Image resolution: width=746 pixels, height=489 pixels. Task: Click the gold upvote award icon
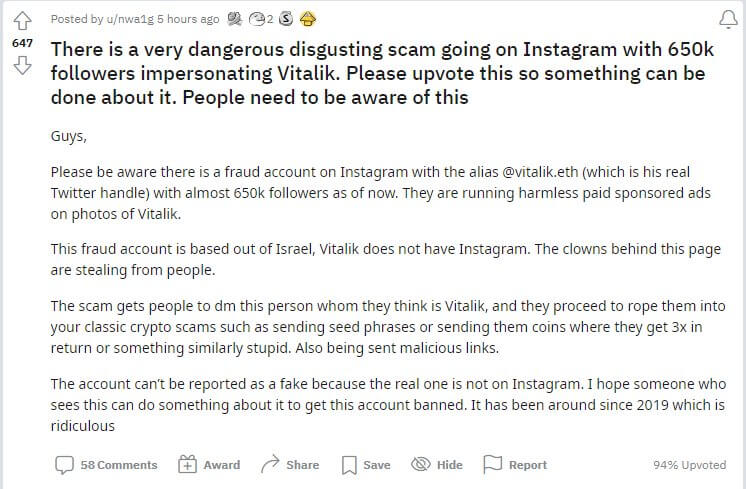308,19
